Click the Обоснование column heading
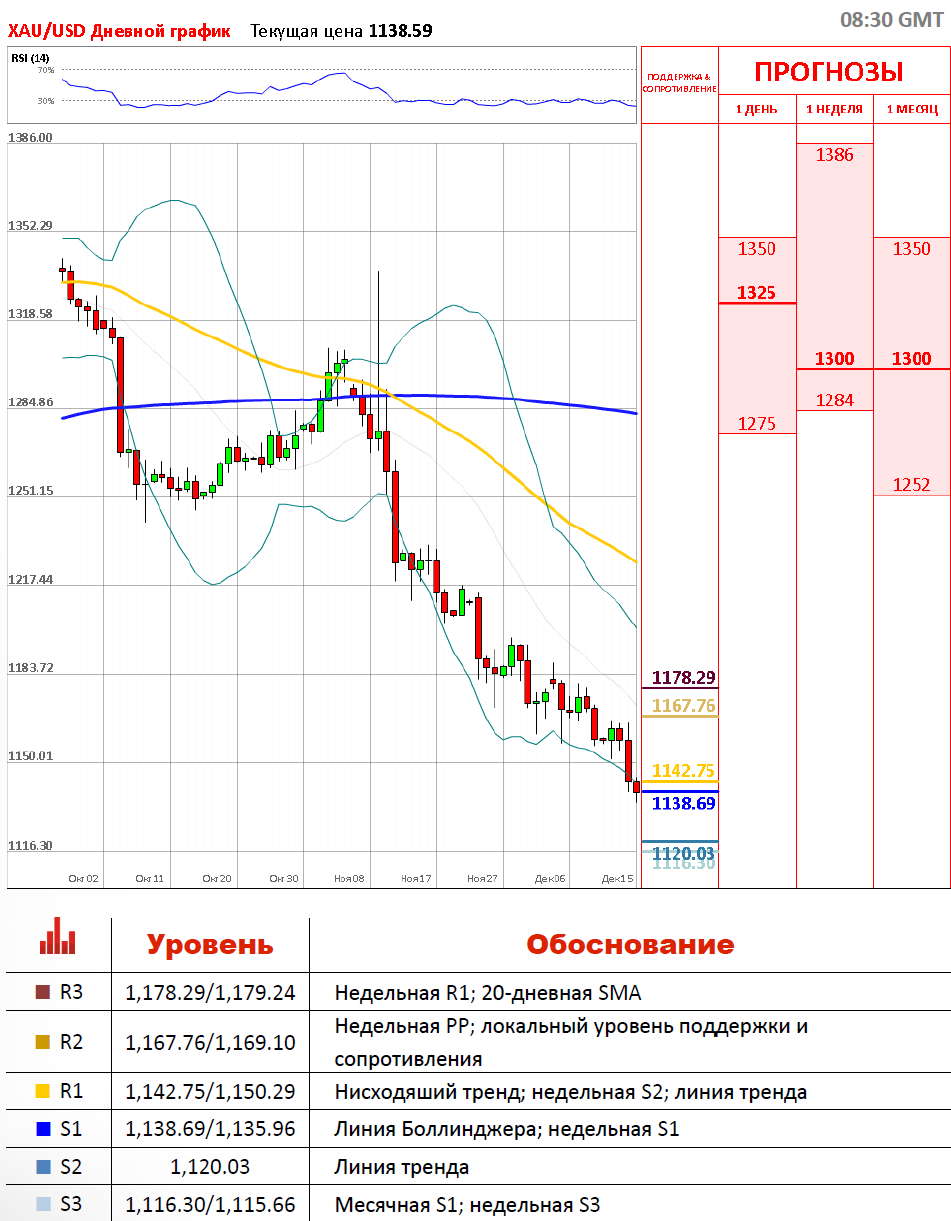 (630, 945)
